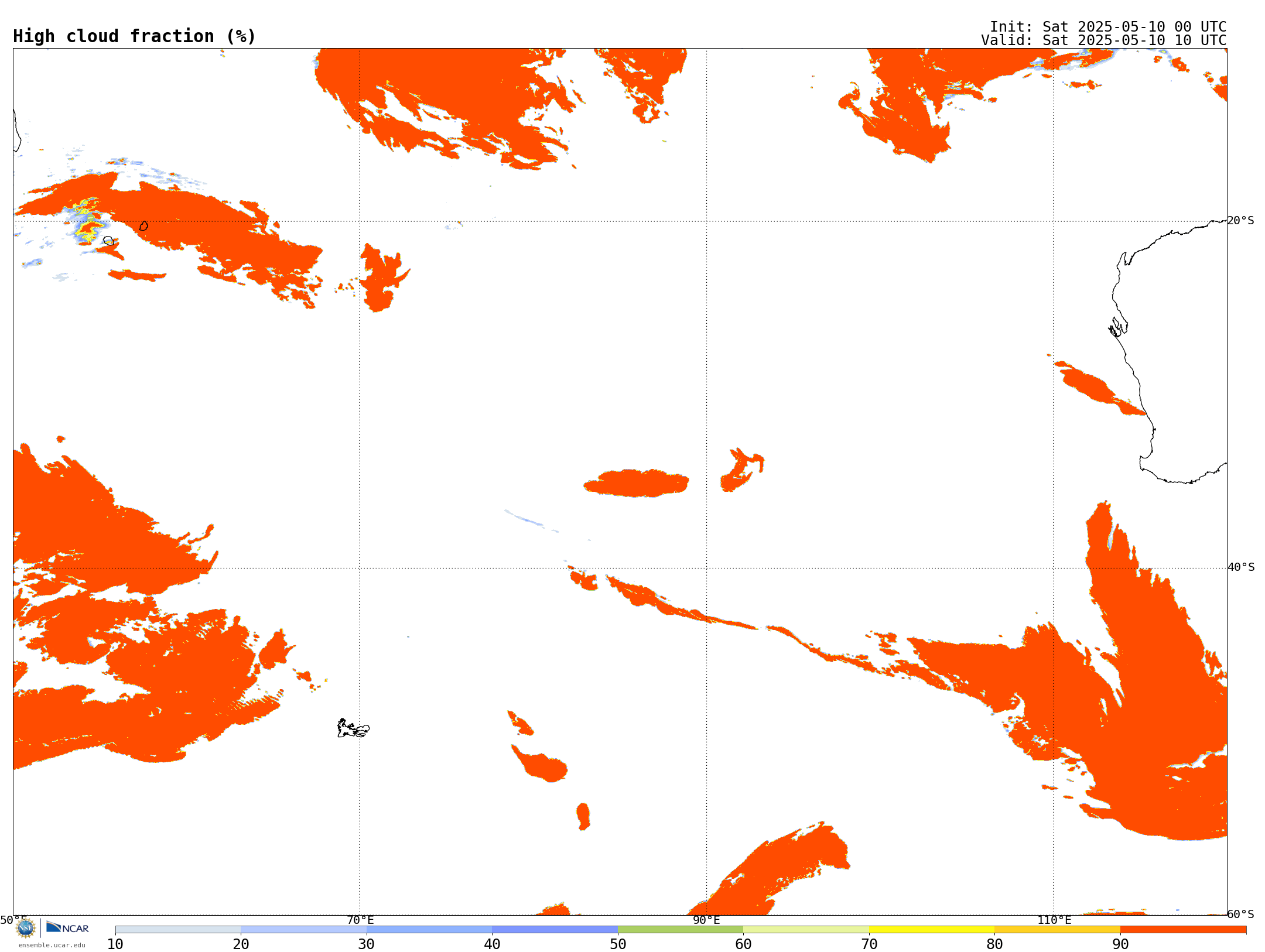The image size is (1265, 952).
Task: Pick the 10–20 pale gray-blue colorbar segment
Action: coord(178,930)
